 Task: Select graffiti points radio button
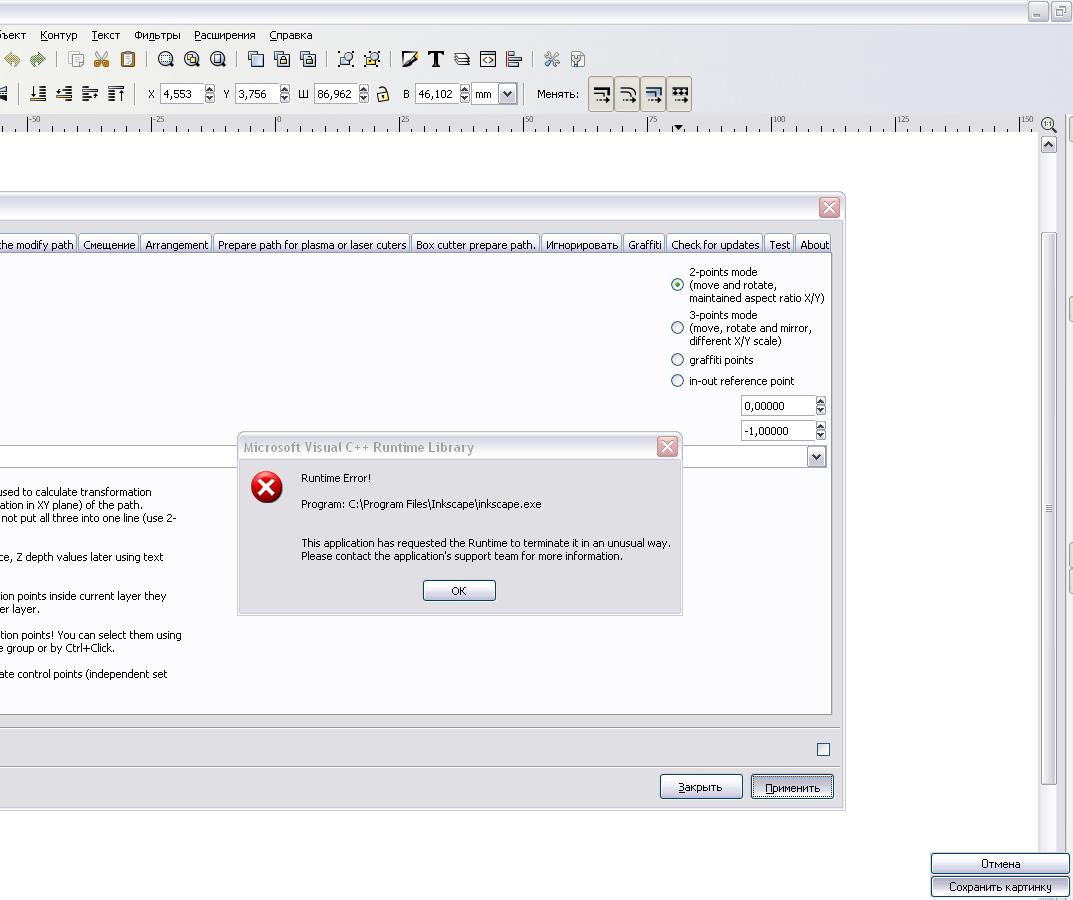point(677,360)
